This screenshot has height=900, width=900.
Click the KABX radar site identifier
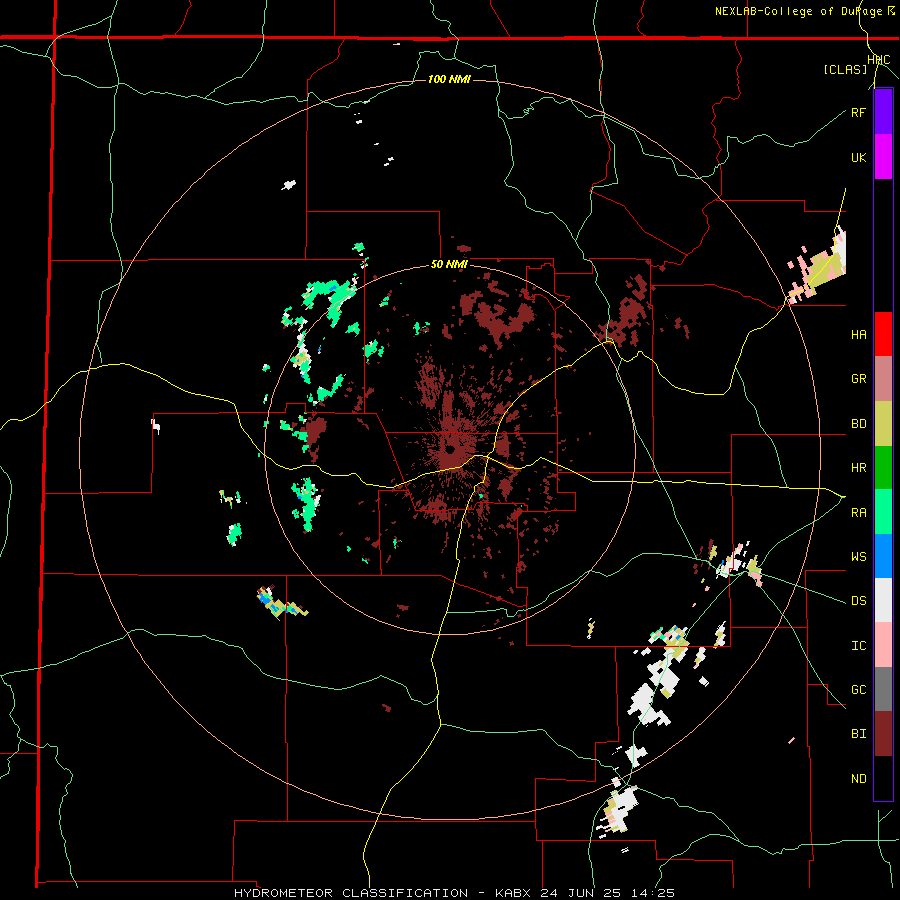(x=513, y=893)
